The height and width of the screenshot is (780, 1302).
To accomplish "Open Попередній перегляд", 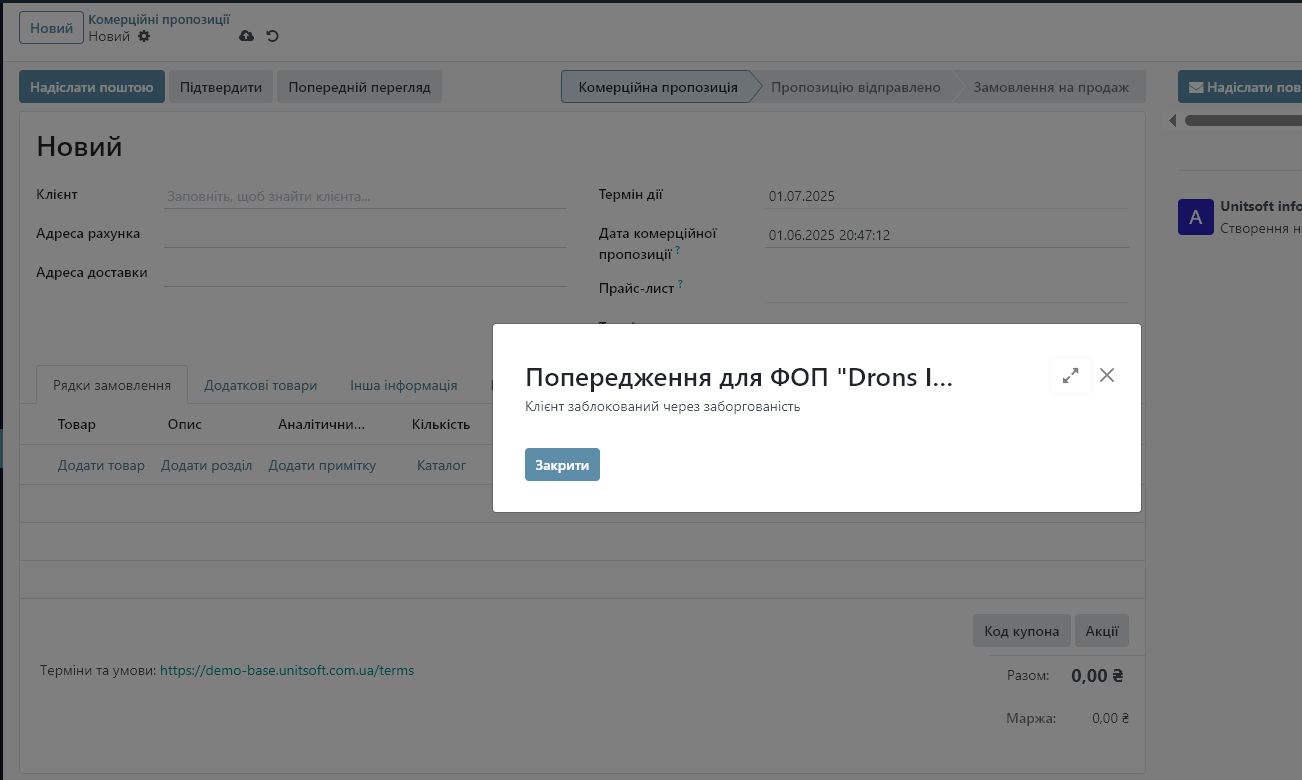I will (x=359, y=87).
